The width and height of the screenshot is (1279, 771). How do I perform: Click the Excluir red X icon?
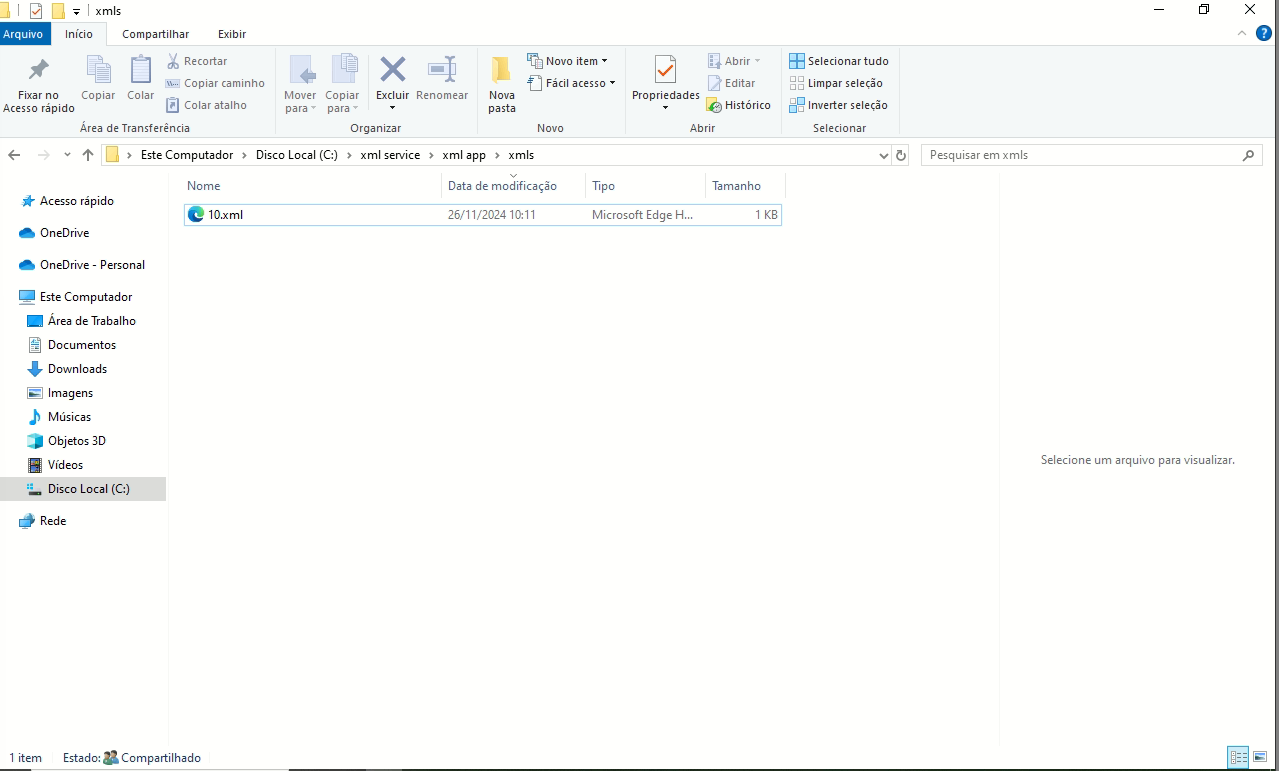tap(392, 70)
